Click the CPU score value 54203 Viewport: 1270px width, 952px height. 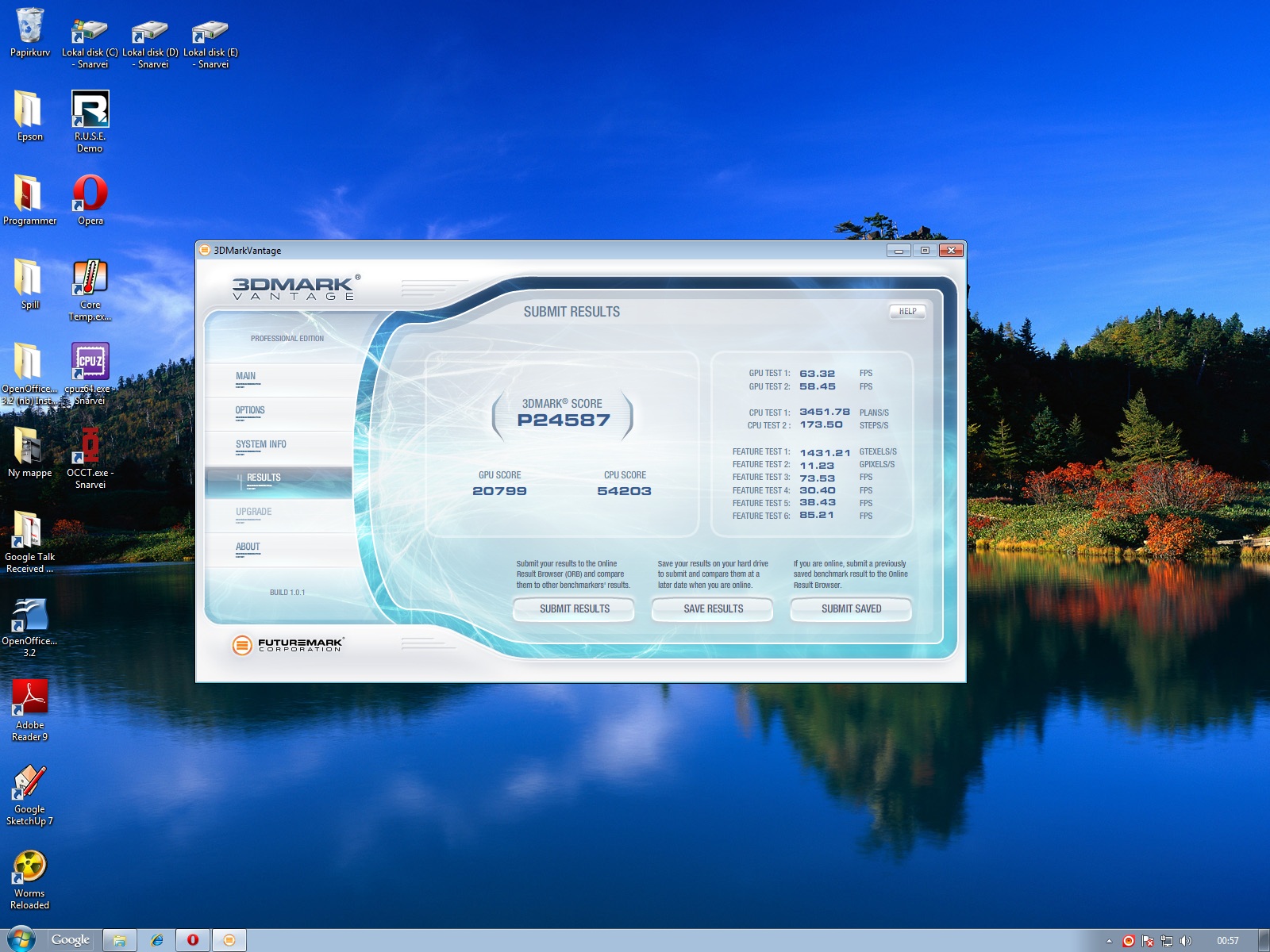pos(625,491)
